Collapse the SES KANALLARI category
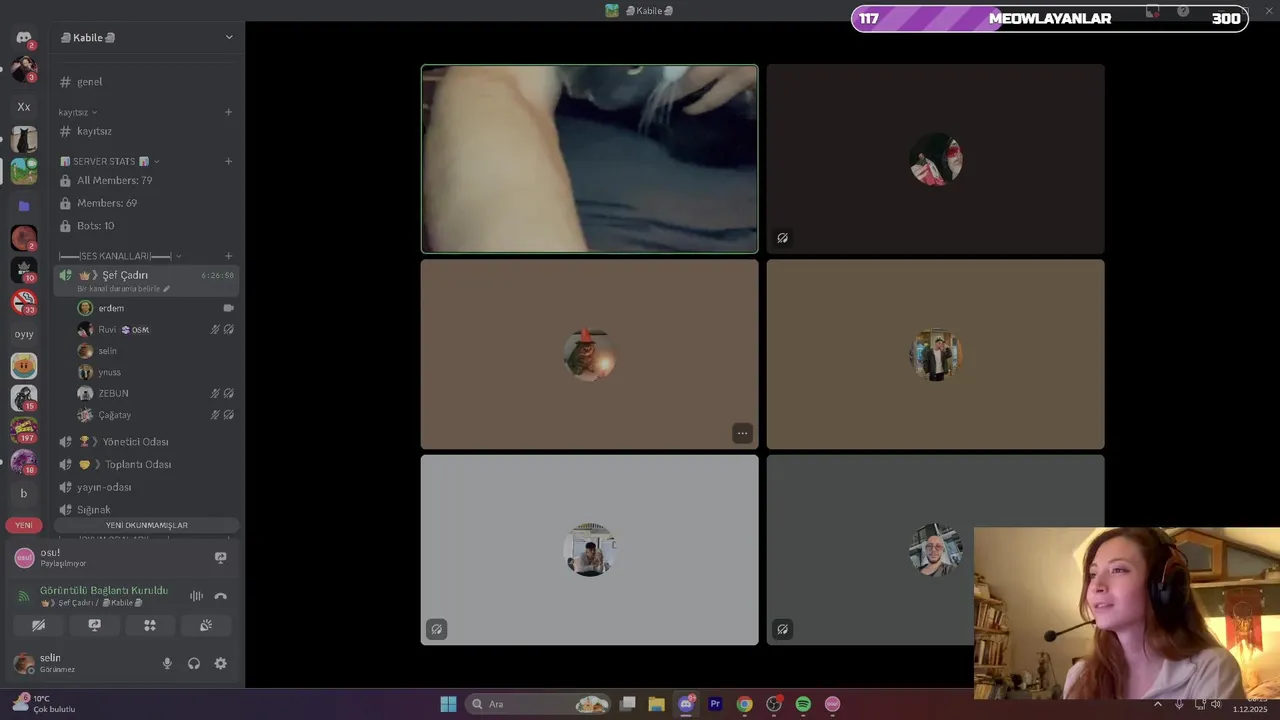The height and width of the screenshot is (720, 1280). (120, 256)
